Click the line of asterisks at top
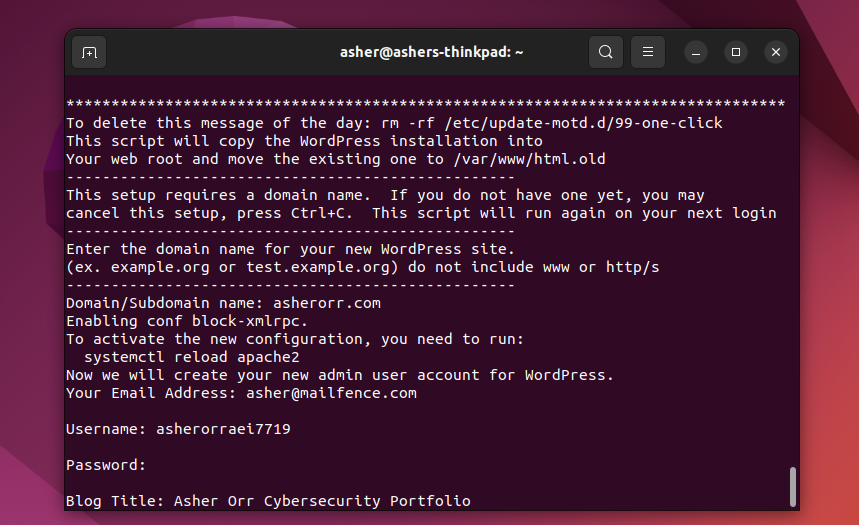 point(426,104)
